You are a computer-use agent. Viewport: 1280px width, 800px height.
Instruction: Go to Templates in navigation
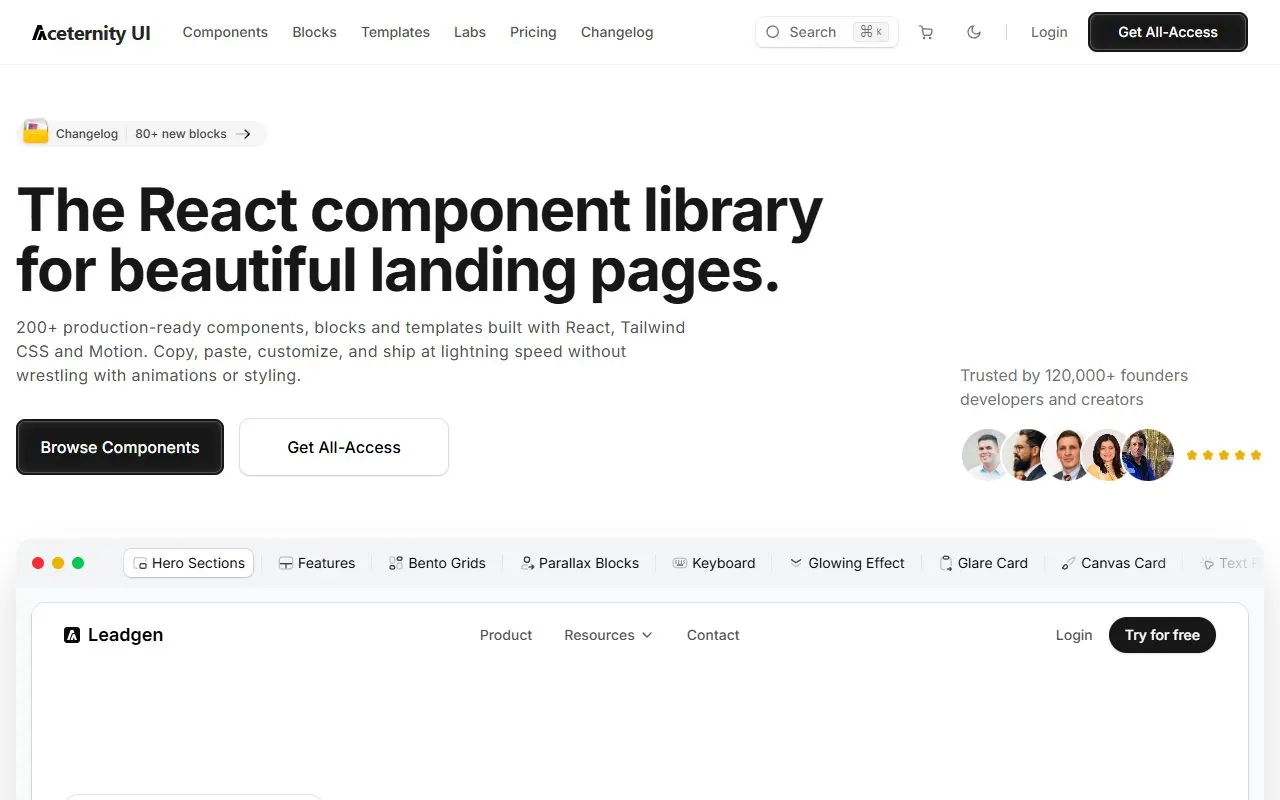click(395, 32)
